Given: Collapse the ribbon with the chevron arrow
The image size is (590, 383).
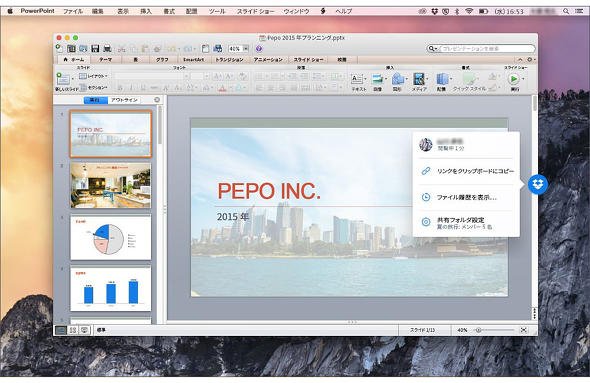Looking at the screenshot, I should click(520, 59).
